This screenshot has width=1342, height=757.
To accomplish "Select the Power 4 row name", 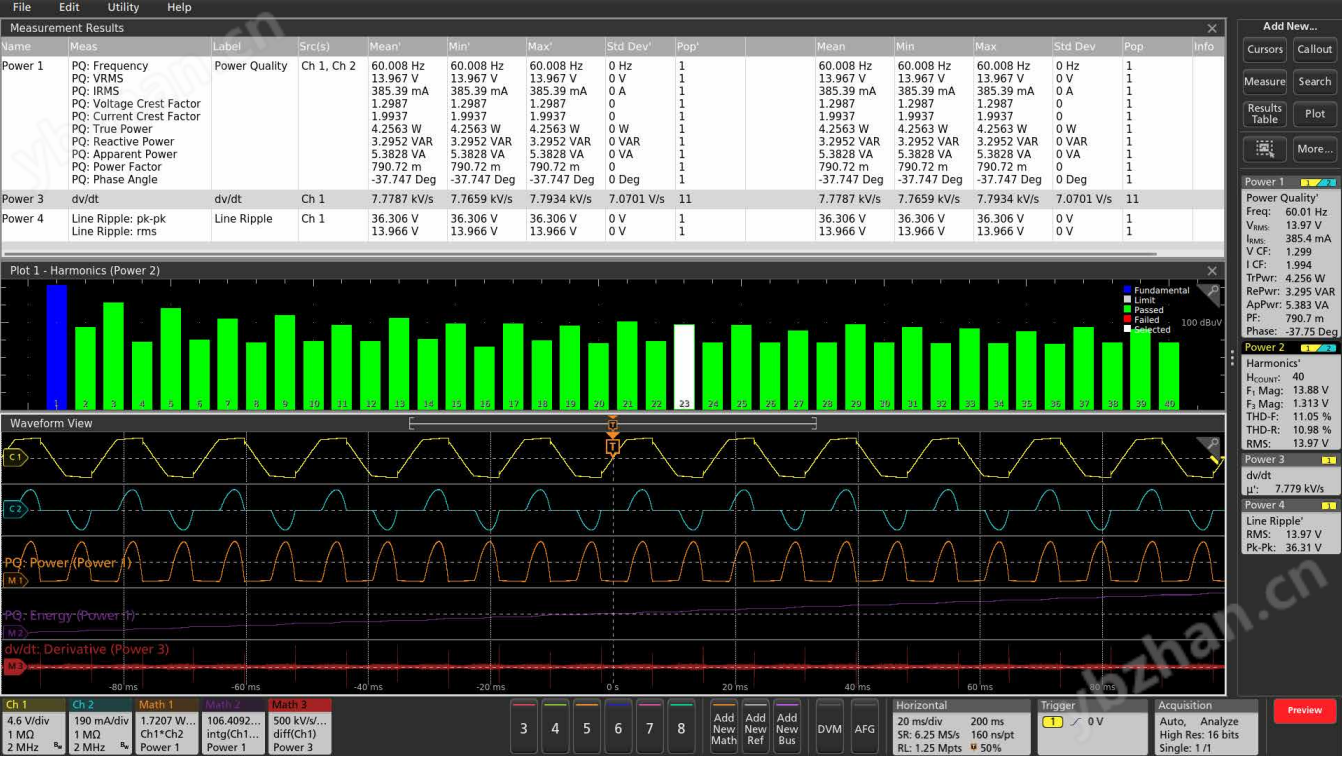I will click(23, 218).
